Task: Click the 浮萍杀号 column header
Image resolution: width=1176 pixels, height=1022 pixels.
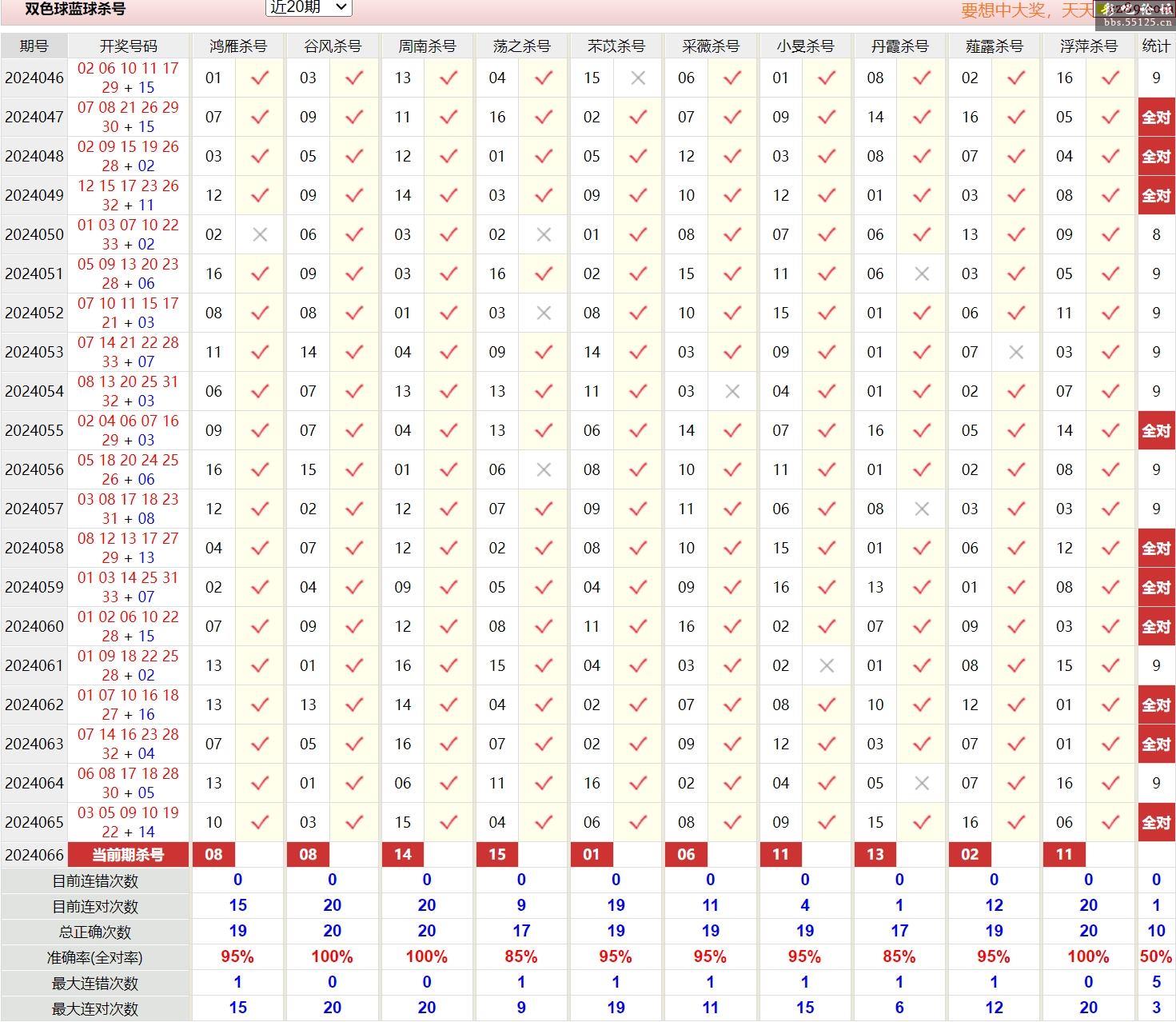Action: [1088, 46]
